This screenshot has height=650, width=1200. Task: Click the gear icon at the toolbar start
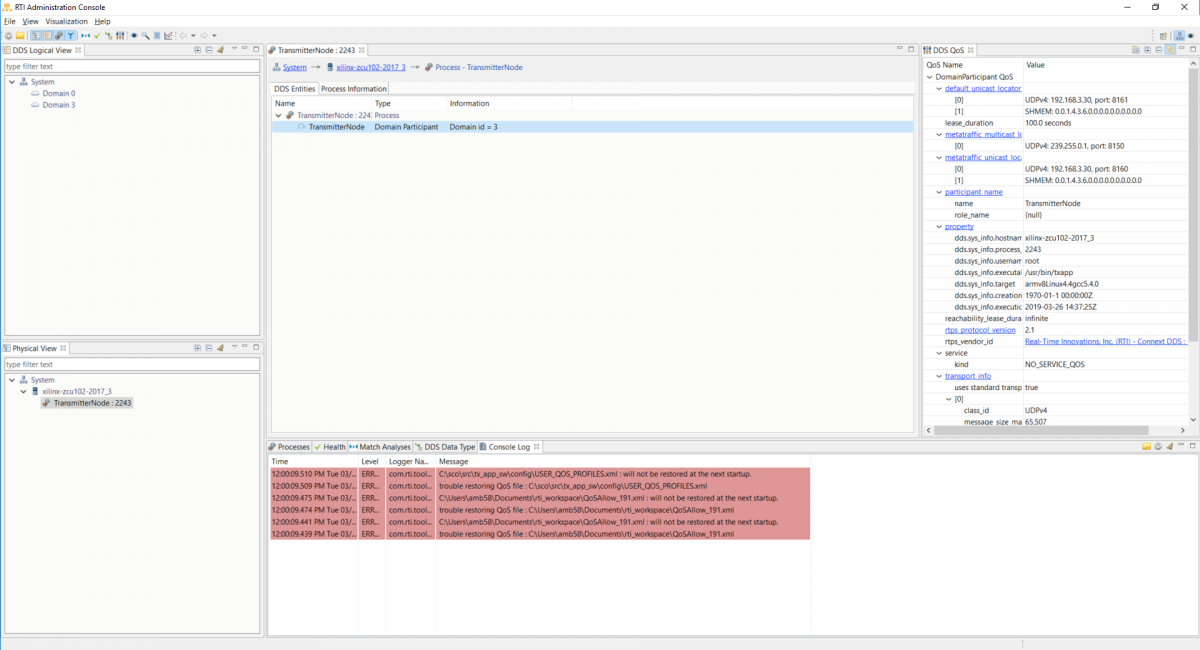pyautogui.click(x=9, y=35)
